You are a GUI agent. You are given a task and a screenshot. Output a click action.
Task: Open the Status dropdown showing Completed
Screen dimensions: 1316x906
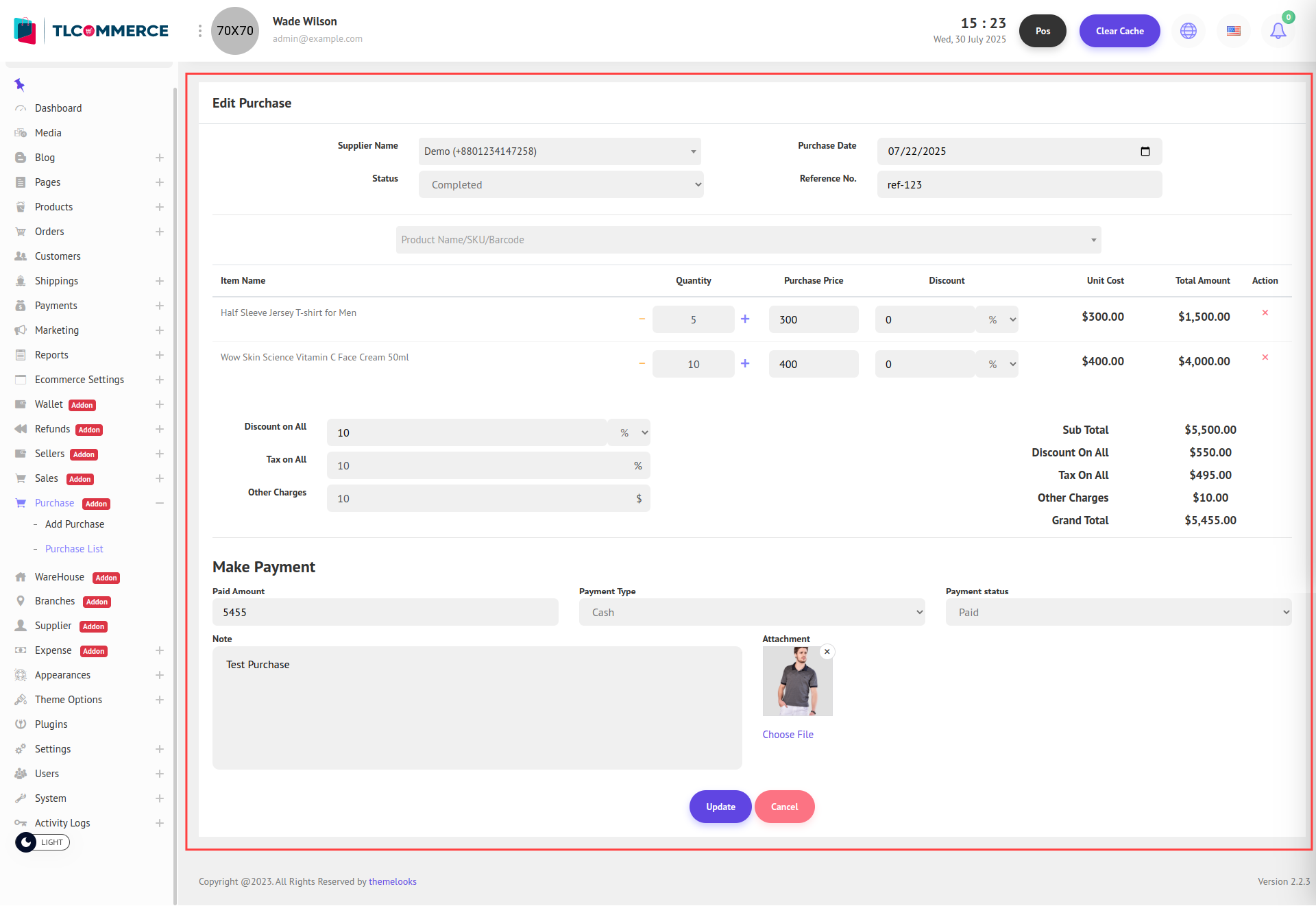[561, 185]
